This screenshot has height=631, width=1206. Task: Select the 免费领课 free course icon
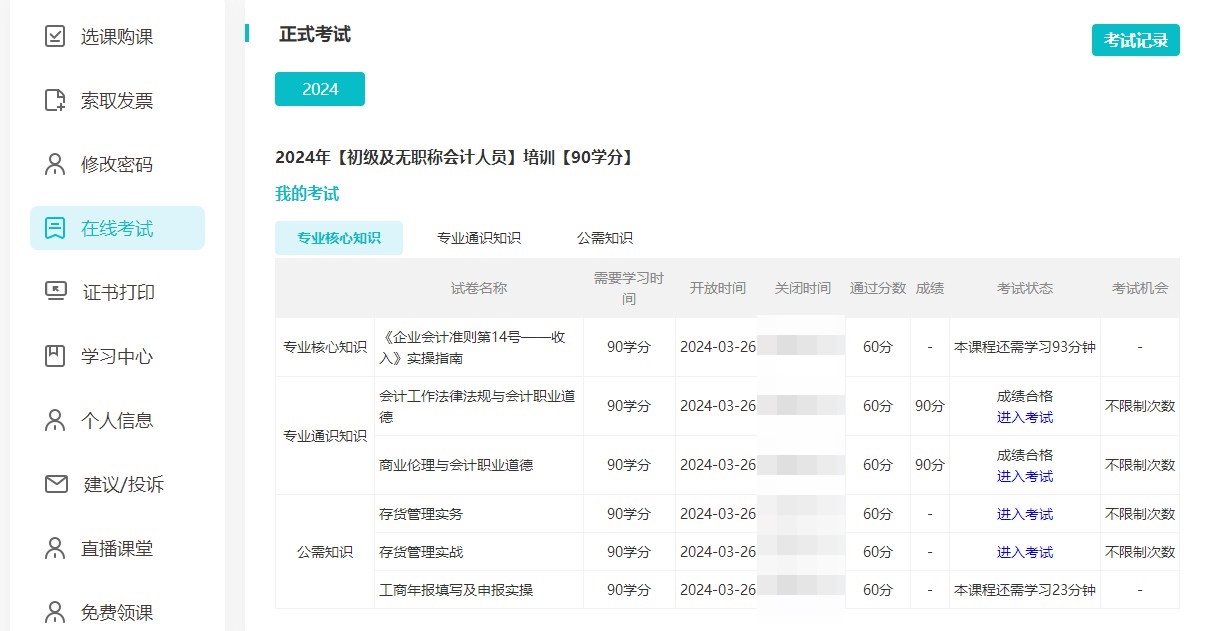tap(54, 610)
